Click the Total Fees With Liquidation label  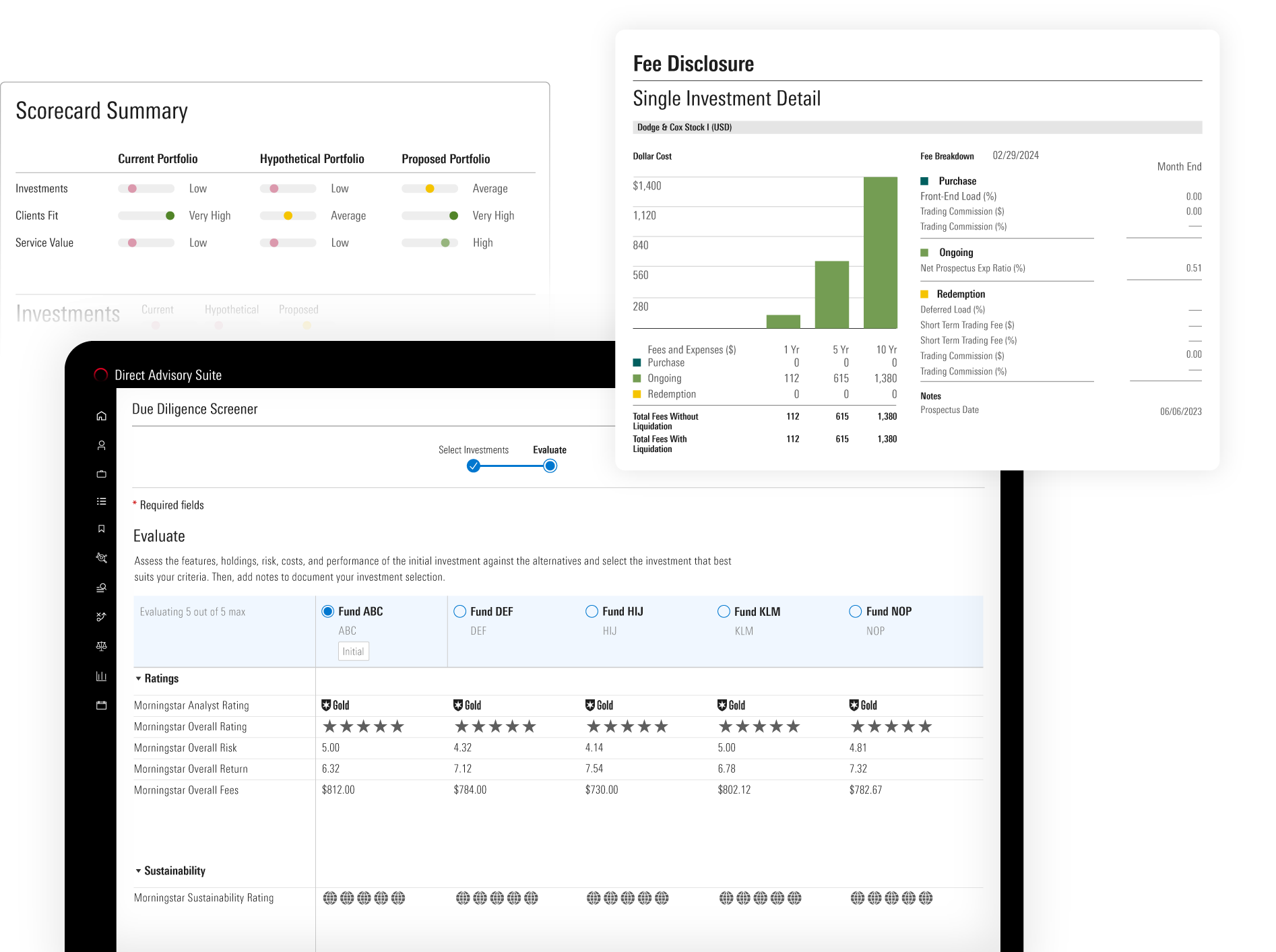660,444
